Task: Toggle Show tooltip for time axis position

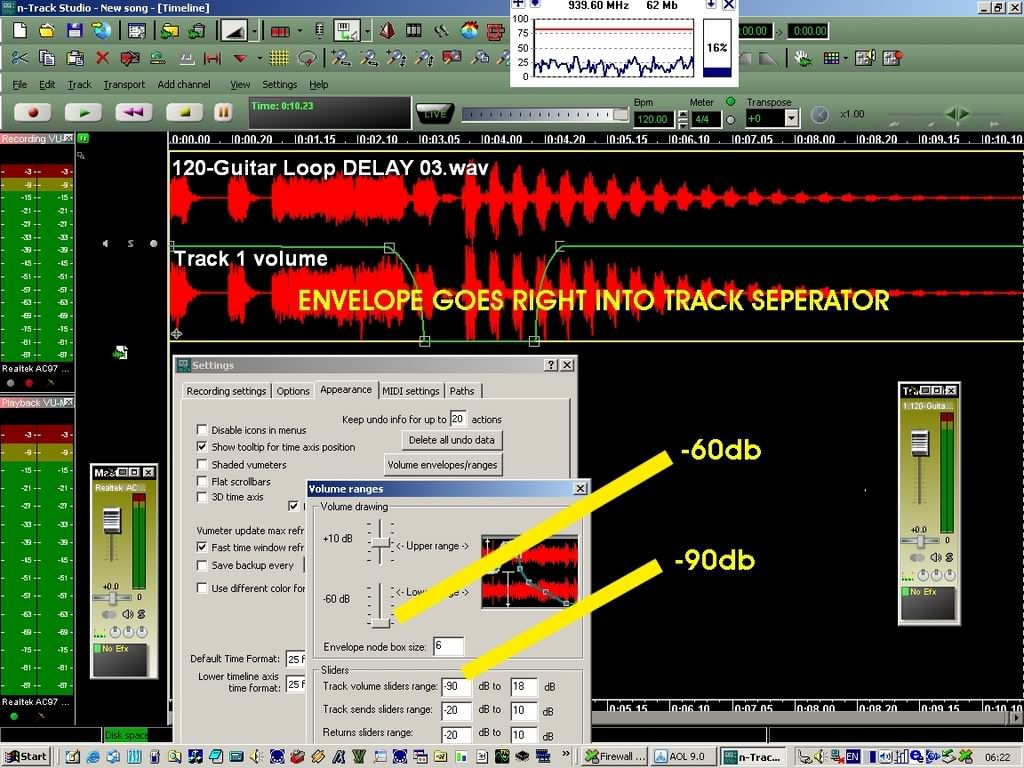Action: click(202, 447)
